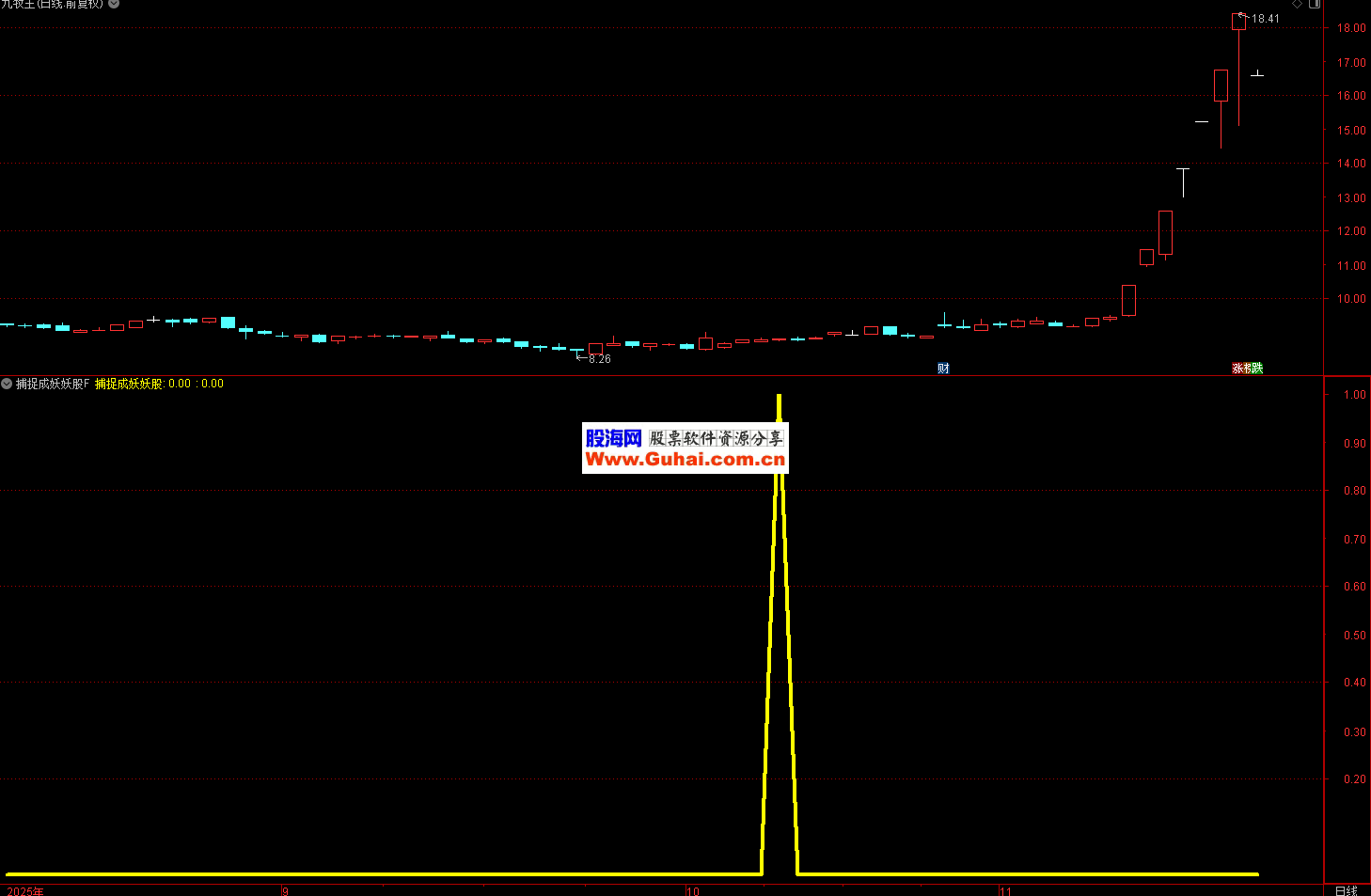Click the diamond icon at top right

pos(1297,4)
